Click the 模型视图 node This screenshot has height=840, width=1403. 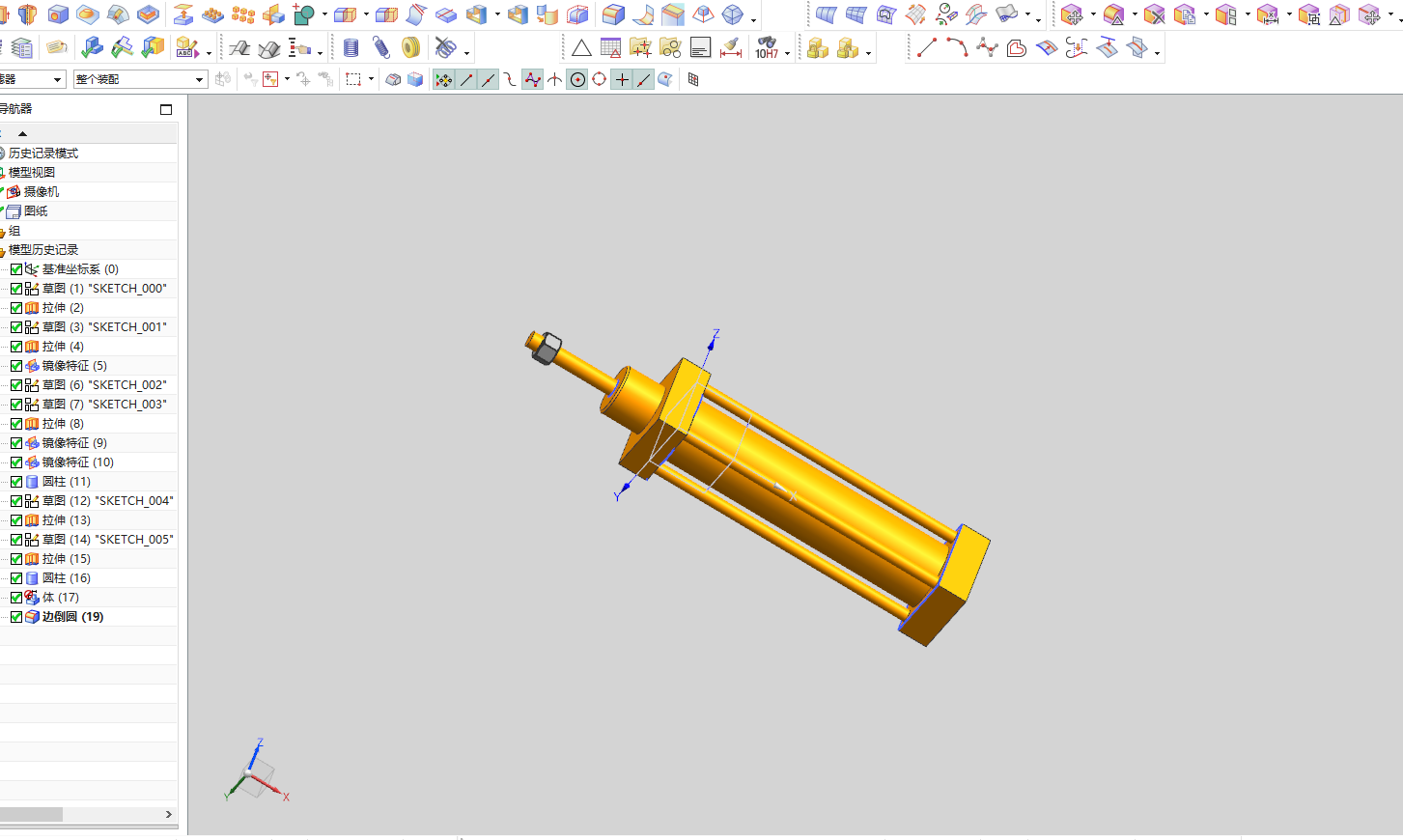pyautogui.click(x=32, y=173)
